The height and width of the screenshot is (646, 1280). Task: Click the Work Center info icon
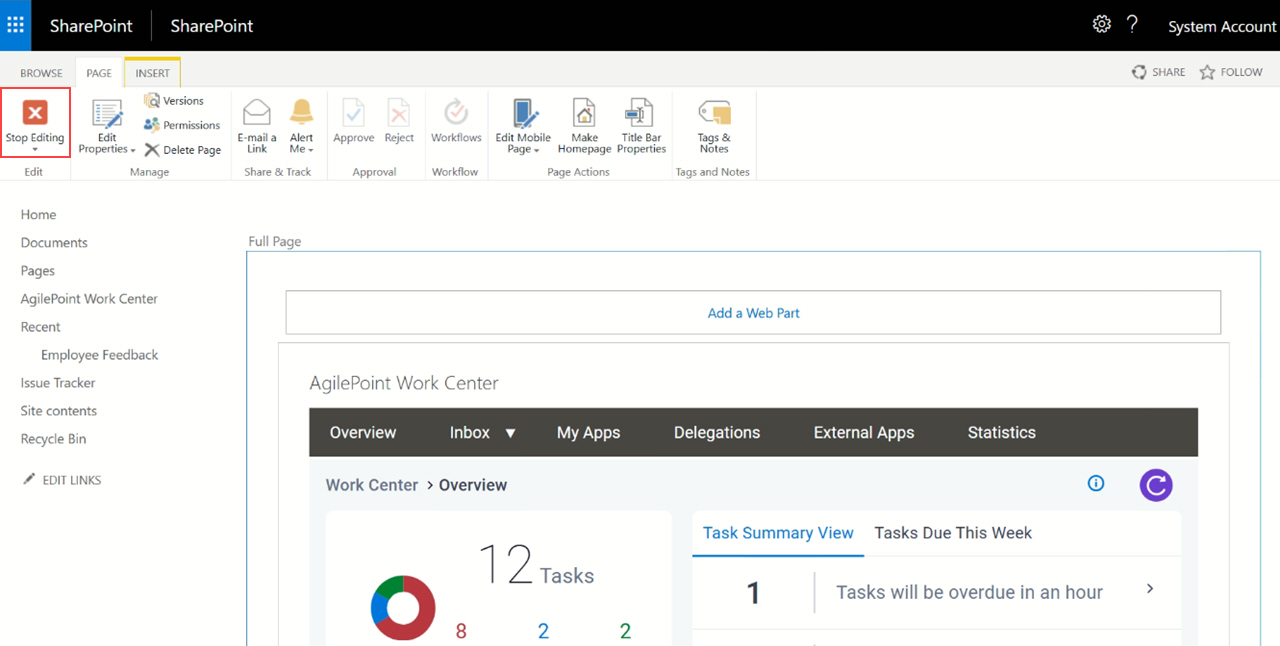1096,484
